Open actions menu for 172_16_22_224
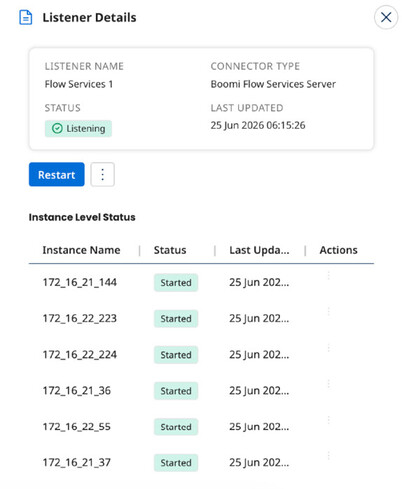Screen dimensions: 402x489 coord(329,348)
